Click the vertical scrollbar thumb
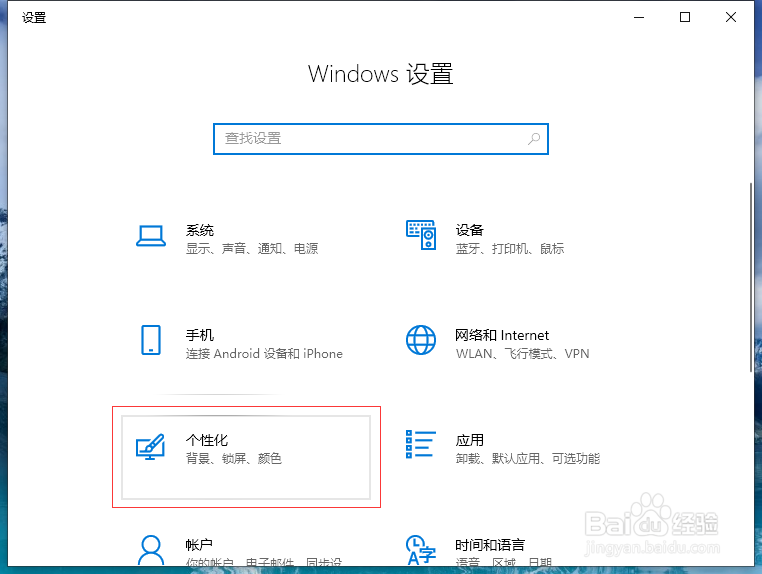Viewport: 762px width, 574px height. 751,278
